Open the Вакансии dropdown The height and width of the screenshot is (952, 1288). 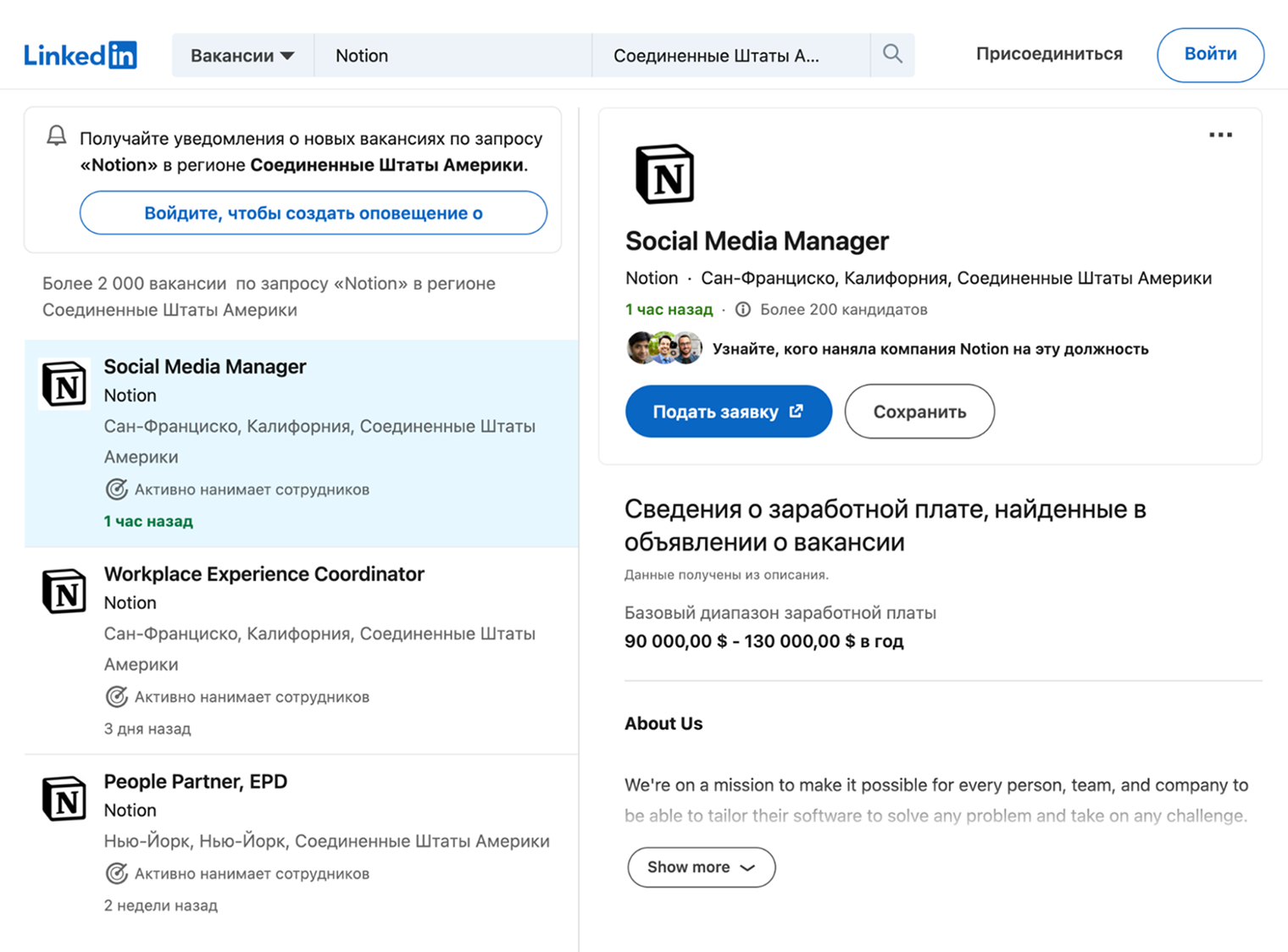point(242,55)
